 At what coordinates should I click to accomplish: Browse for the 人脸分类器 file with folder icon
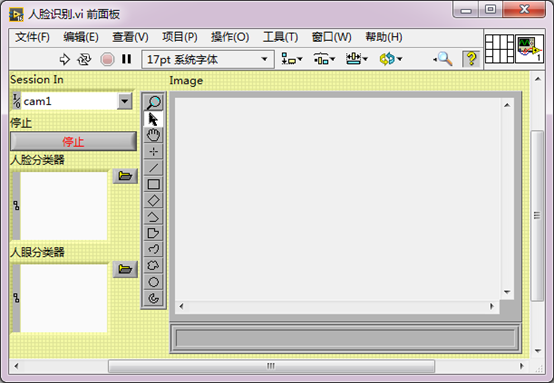tap(125, 176)
